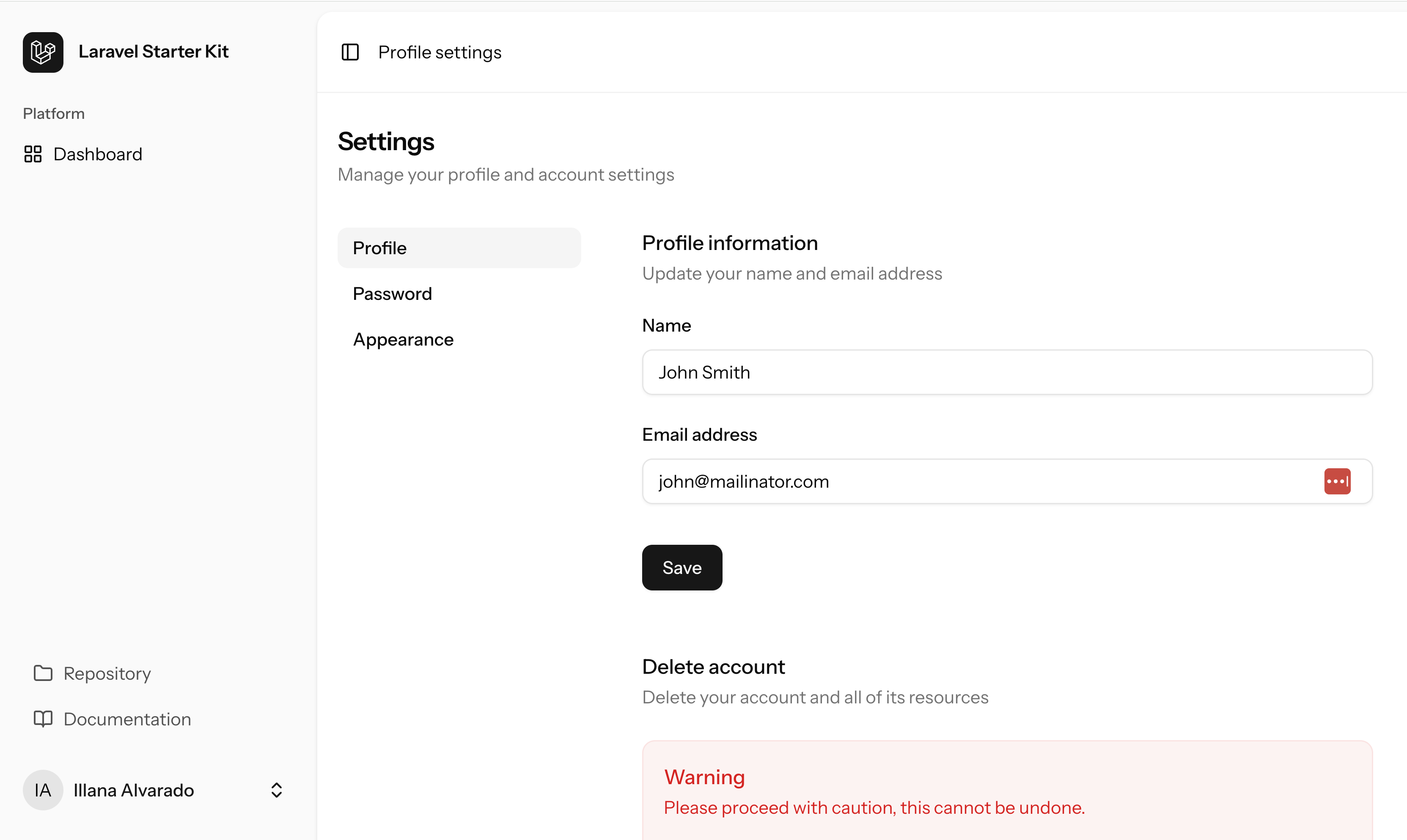Screen dimensions: 1407x840
Task: Click the Dashboard grid icon
Action: click(x=33, y=154)
